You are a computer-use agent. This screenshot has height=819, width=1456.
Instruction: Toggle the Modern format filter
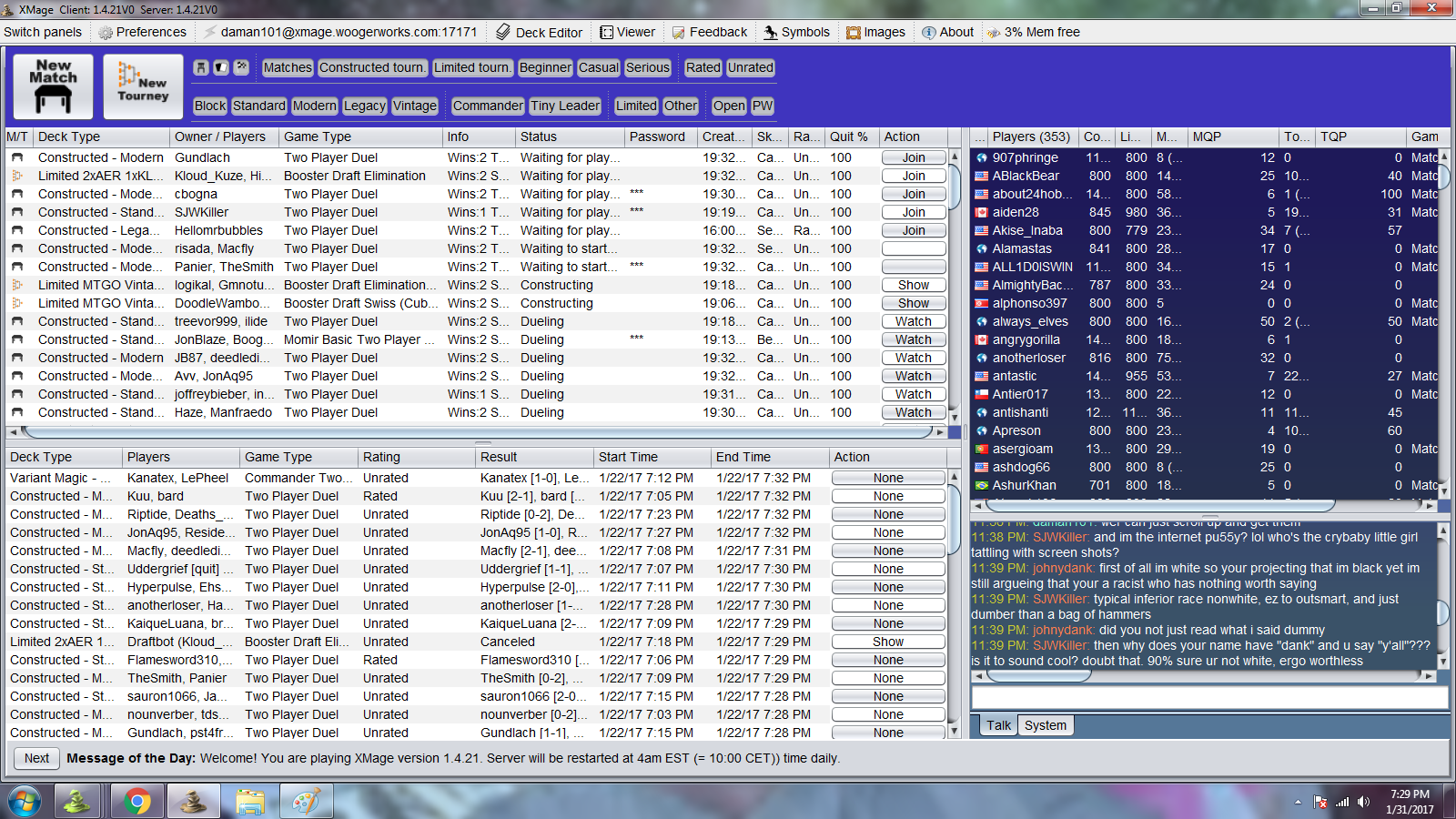pos(315,106)
